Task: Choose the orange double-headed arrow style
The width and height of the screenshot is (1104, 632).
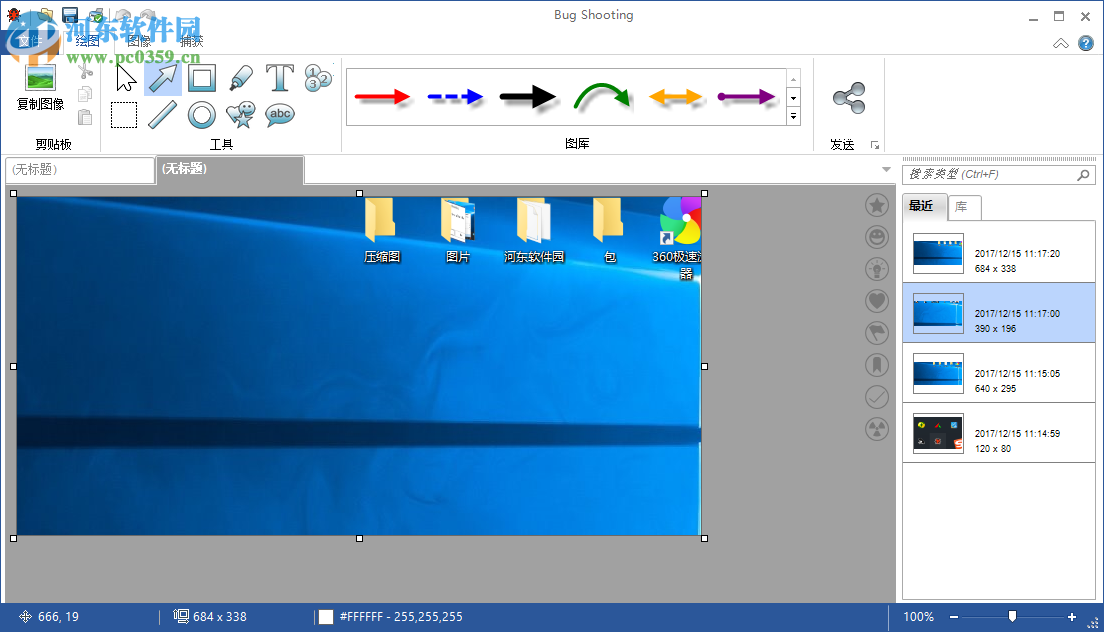Action: [675, 97]
